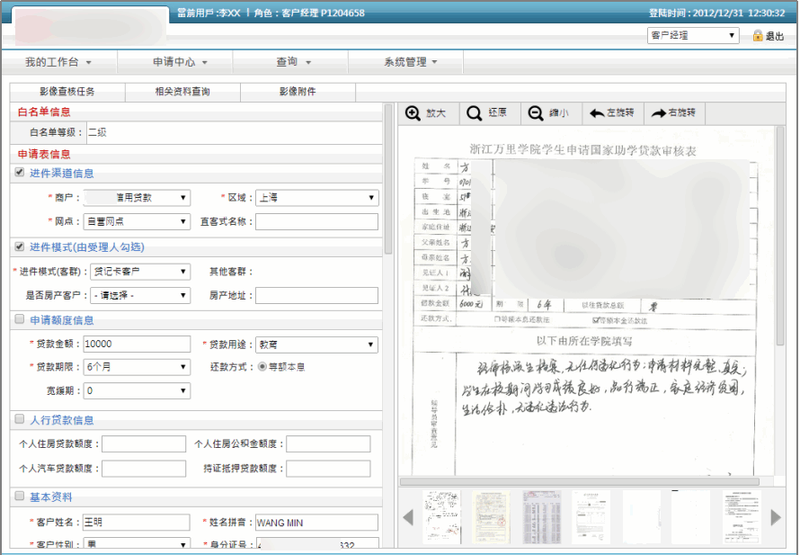The height and width of the screenshot is (555, 800).
Task: Focus the 个人住房公积金额度 field
Action: point(329,444)
